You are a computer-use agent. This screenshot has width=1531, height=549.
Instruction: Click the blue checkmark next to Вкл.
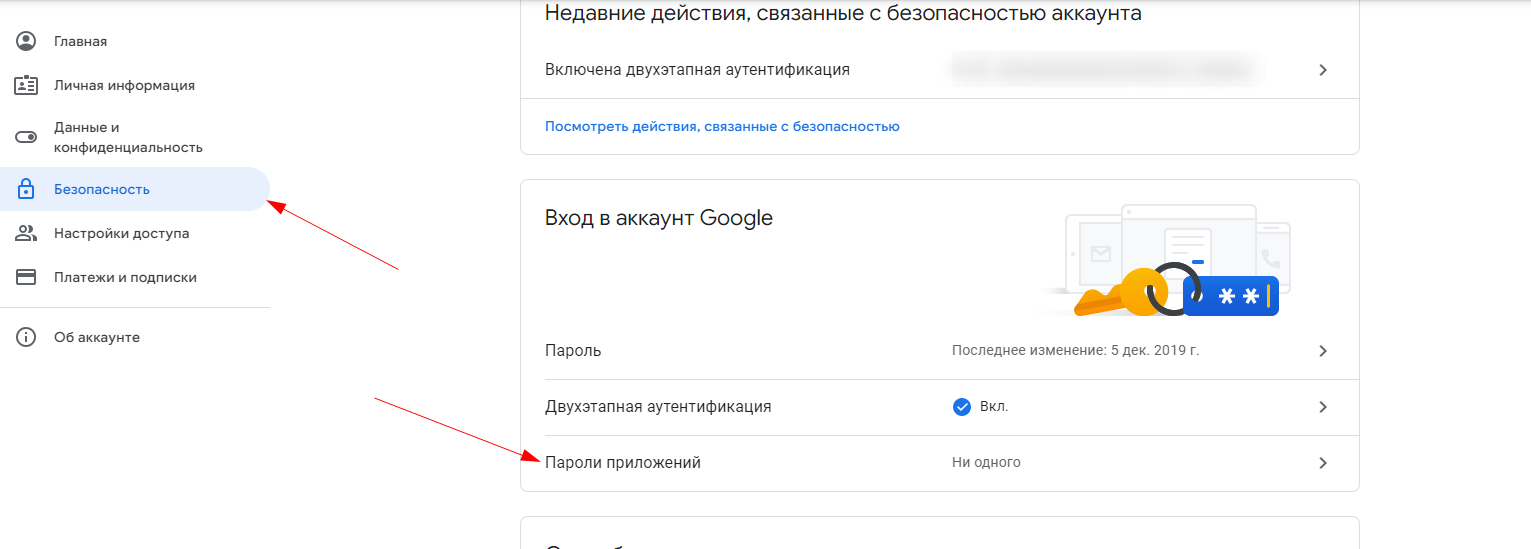pos(962,407)
